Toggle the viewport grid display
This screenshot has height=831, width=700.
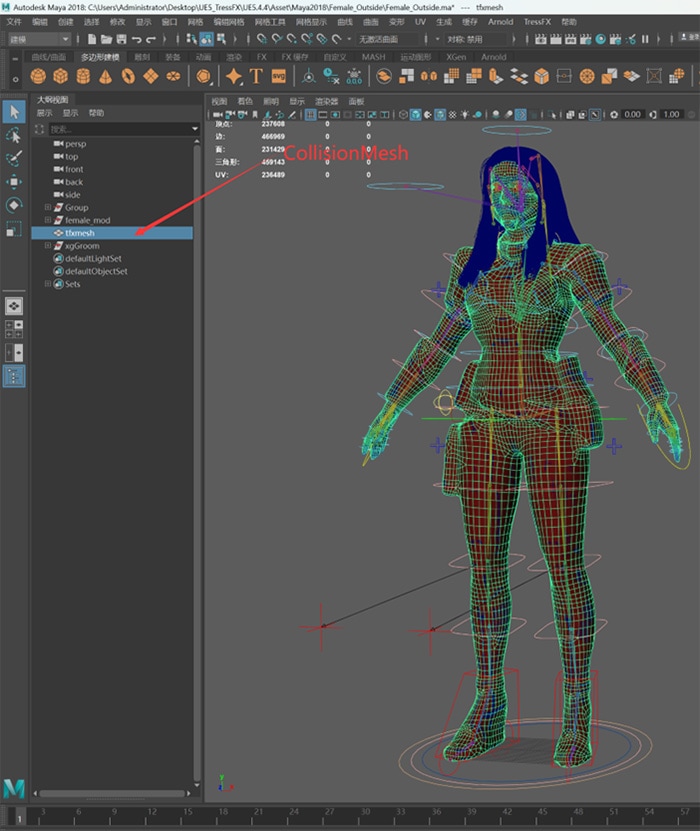click(x=311, y=115)
